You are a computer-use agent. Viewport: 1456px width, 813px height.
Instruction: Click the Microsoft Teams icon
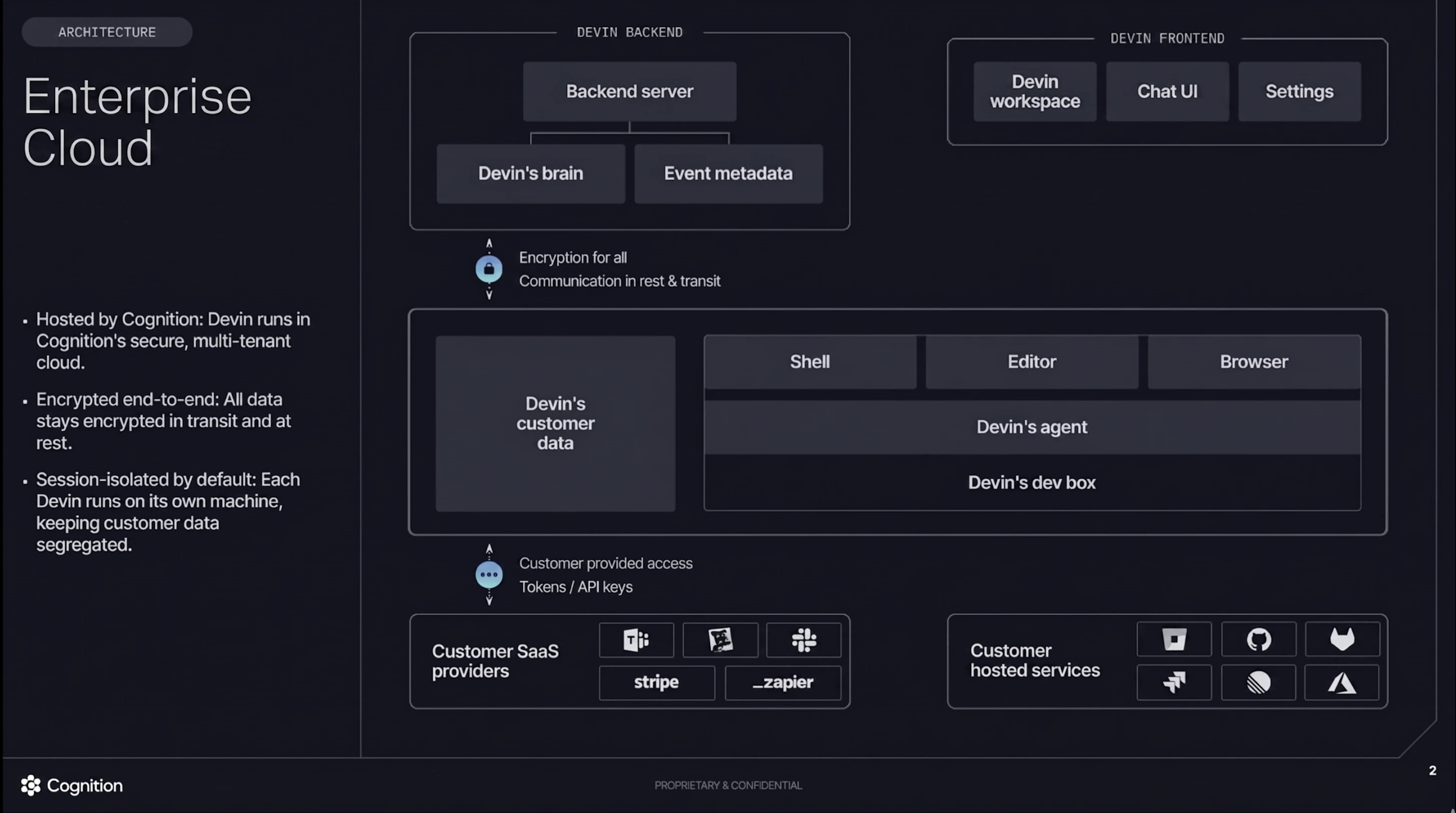[636, 640]
